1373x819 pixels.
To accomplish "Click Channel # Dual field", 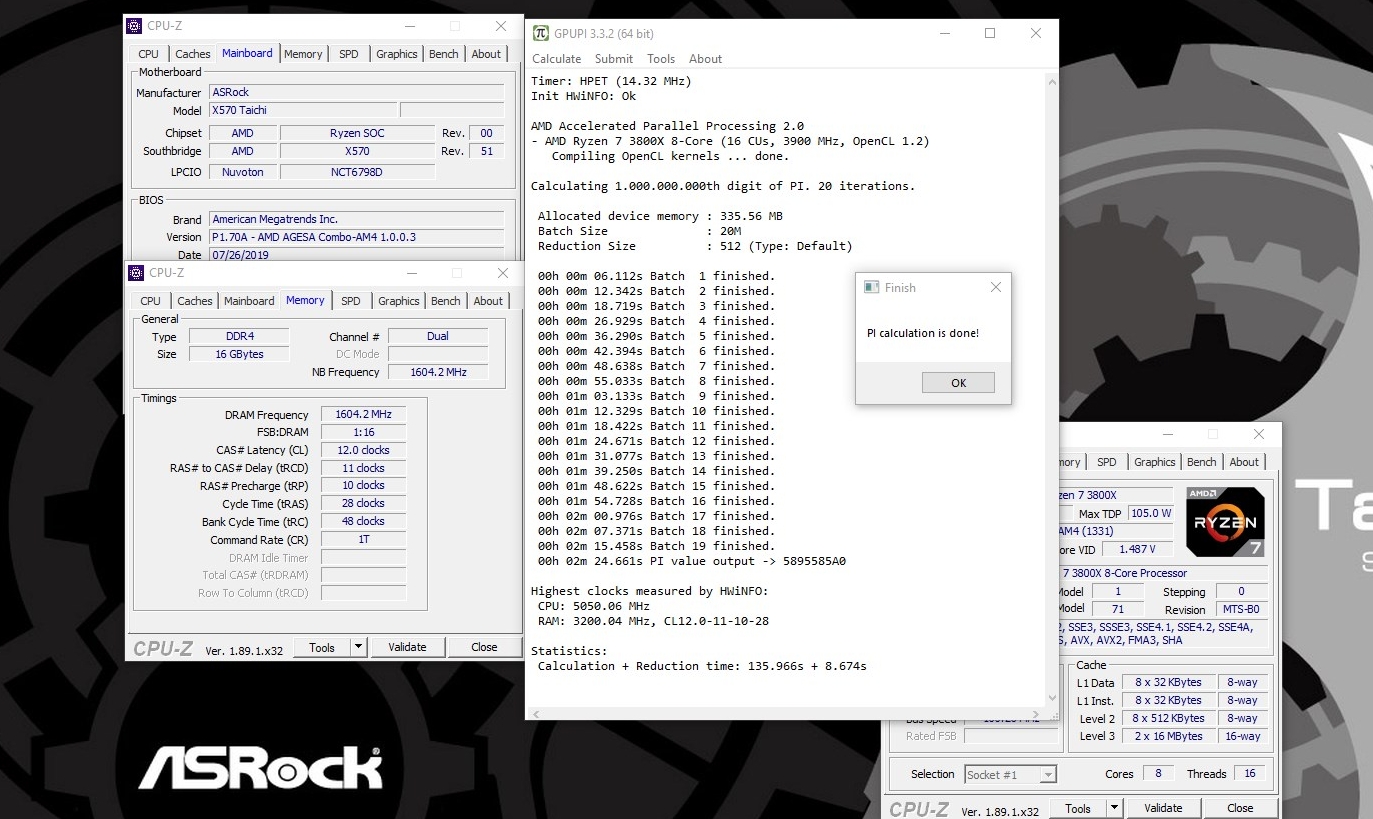I will tap(437, 336).
